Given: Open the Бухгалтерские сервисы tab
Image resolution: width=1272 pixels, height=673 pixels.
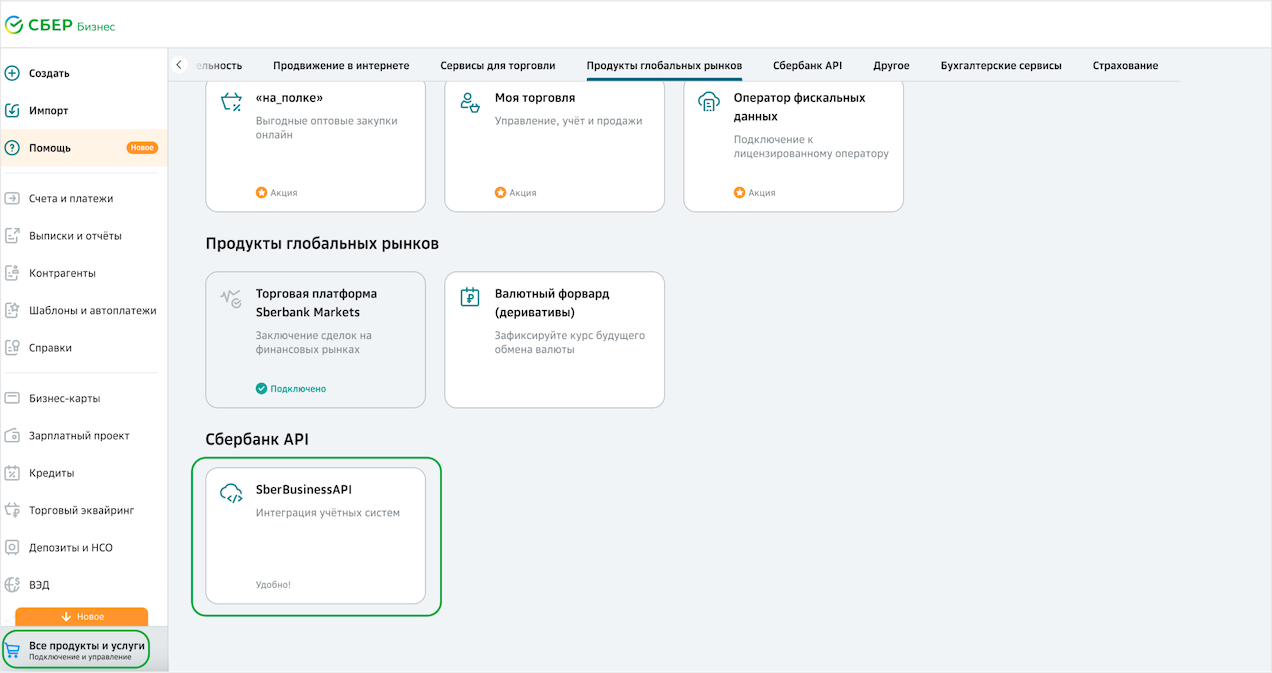Looking at the screenshot, I should coord(1001,66).
